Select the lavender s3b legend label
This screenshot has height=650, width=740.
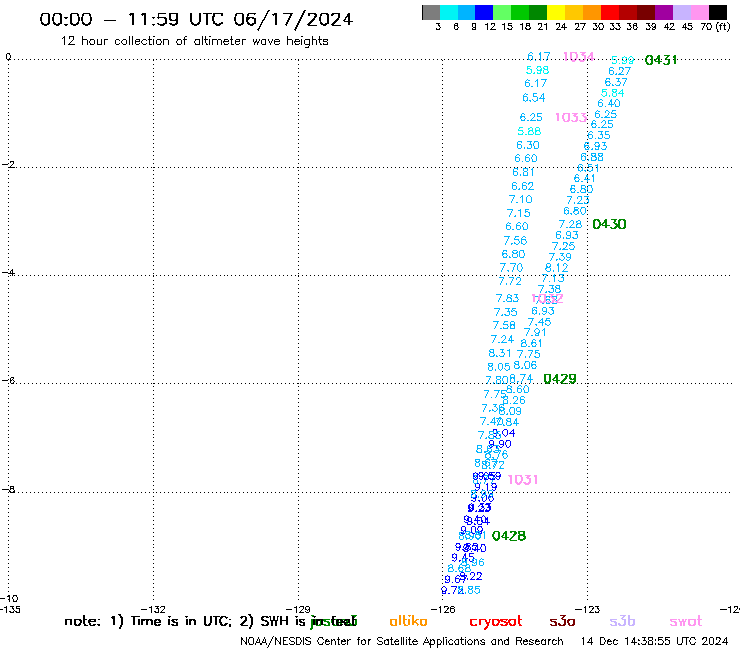[622, 621]
